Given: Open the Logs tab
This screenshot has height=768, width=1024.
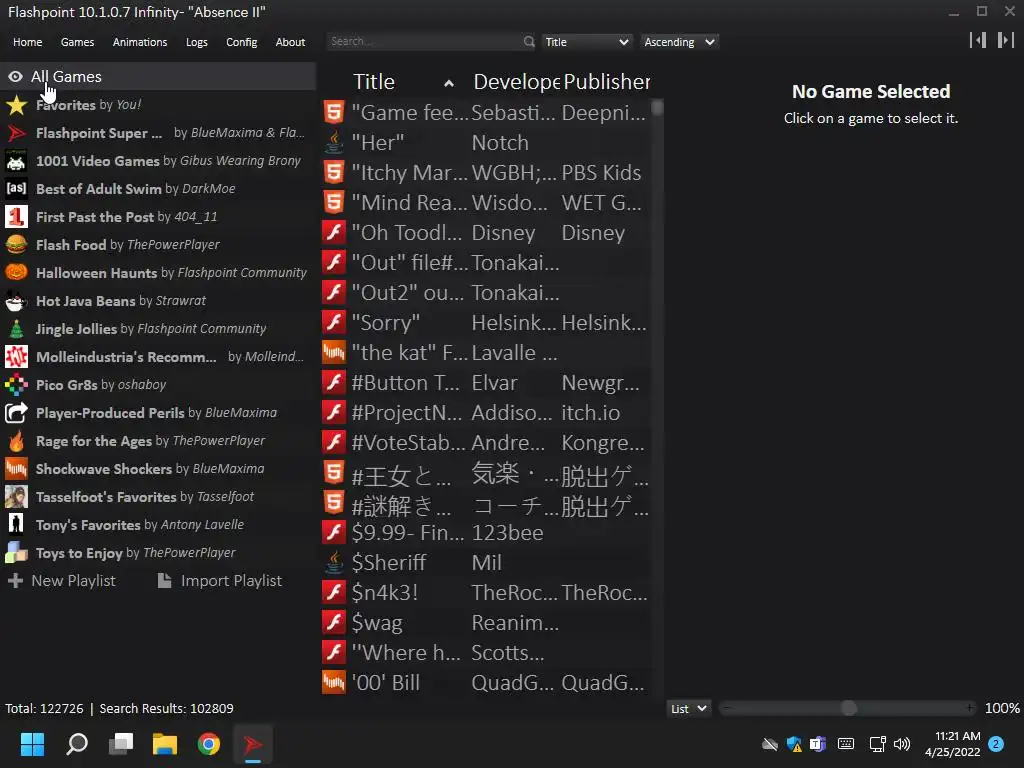Looking at the screenshot, I should click(197, 42).
